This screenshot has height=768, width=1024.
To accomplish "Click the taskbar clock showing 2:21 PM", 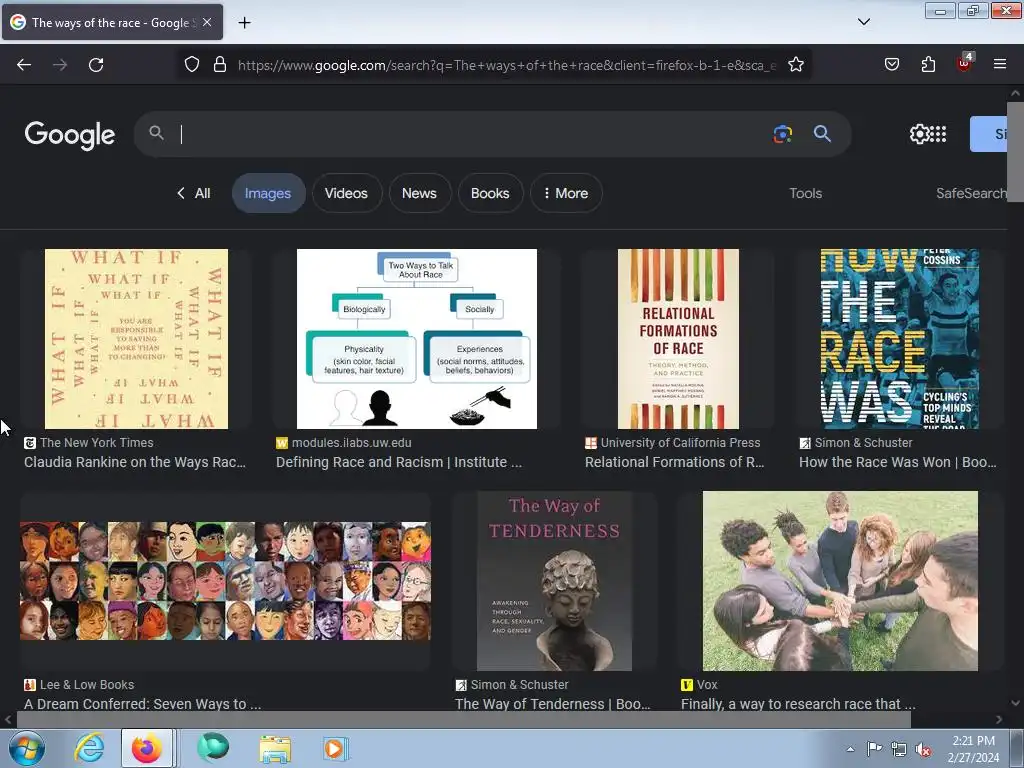I will tap(973, 749).
